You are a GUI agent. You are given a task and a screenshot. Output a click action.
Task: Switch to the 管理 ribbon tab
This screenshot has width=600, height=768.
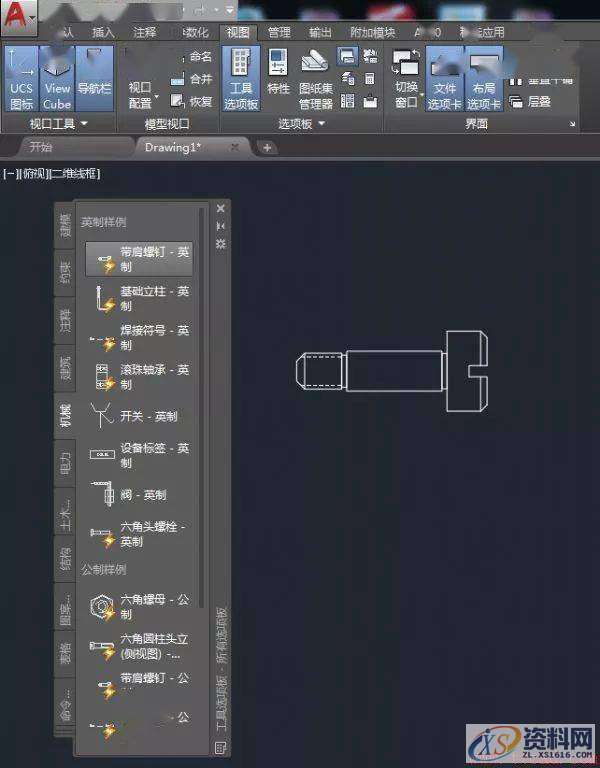279,32
